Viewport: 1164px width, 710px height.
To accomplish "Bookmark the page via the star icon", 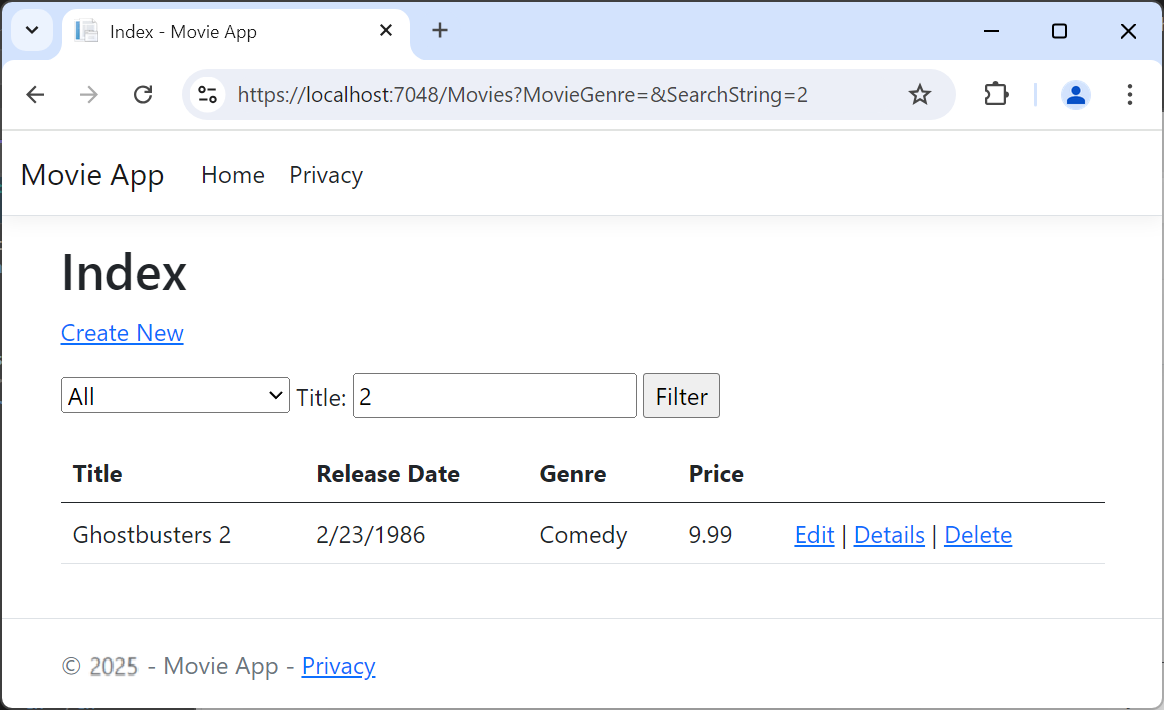I will (919, 94).
